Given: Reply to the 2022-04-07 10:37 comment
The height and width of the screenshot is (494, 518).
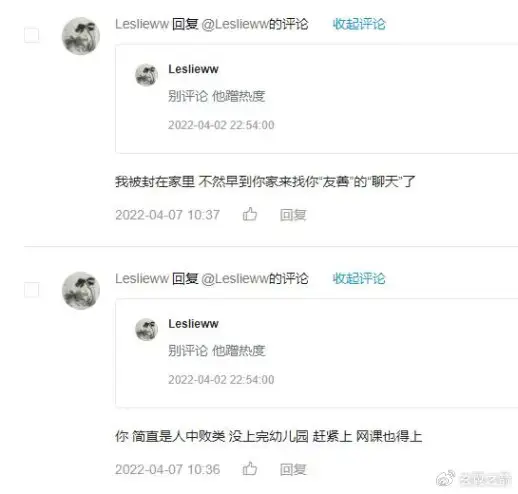Looking at the screenshot, I should 293,215.
